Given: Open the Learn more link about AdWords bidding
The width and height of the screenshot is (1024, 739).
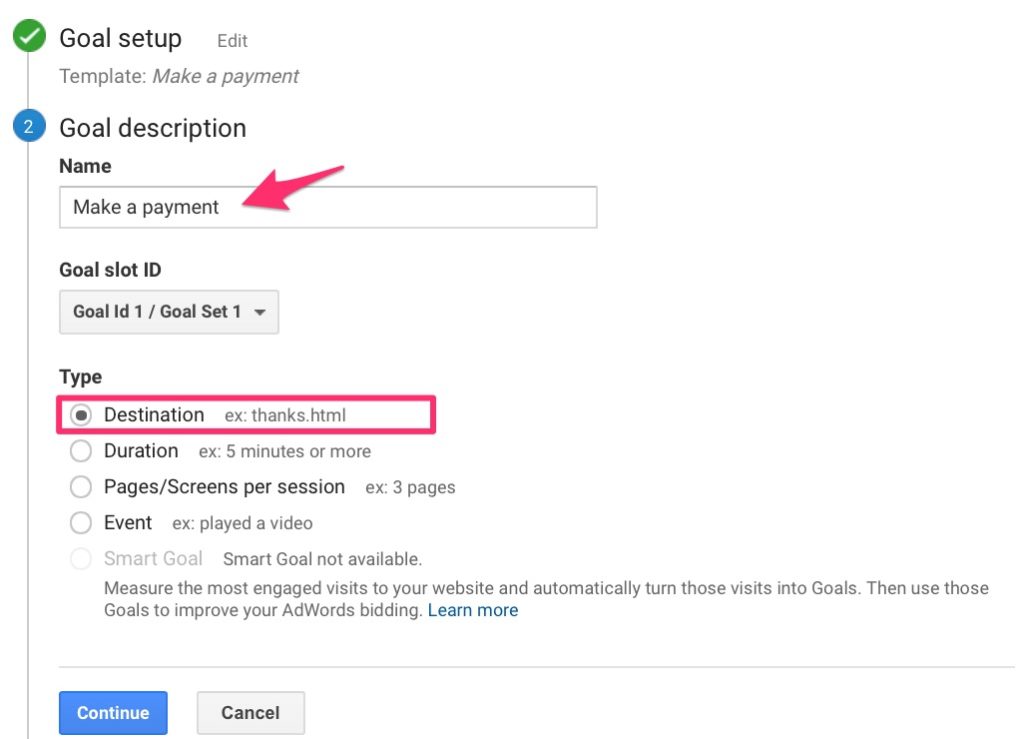Looking at the screenshot, I should pos(473,610).
